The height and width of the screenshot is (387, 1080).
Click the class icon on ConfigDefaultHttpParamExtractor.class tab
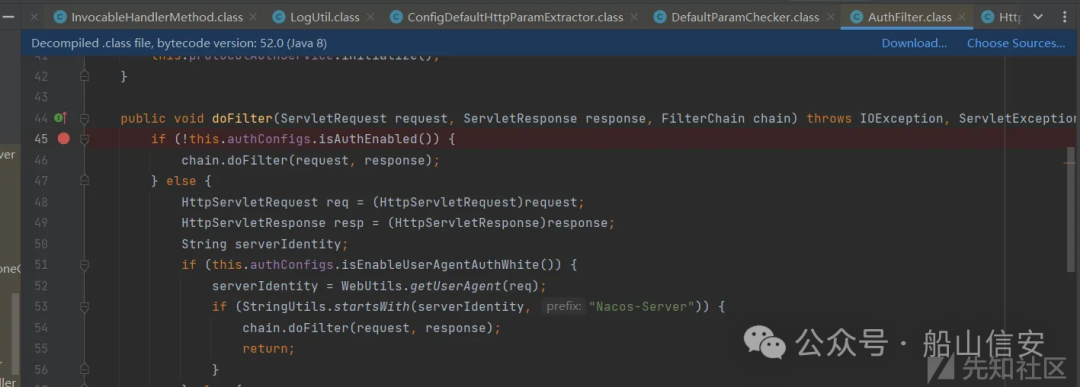396,17
